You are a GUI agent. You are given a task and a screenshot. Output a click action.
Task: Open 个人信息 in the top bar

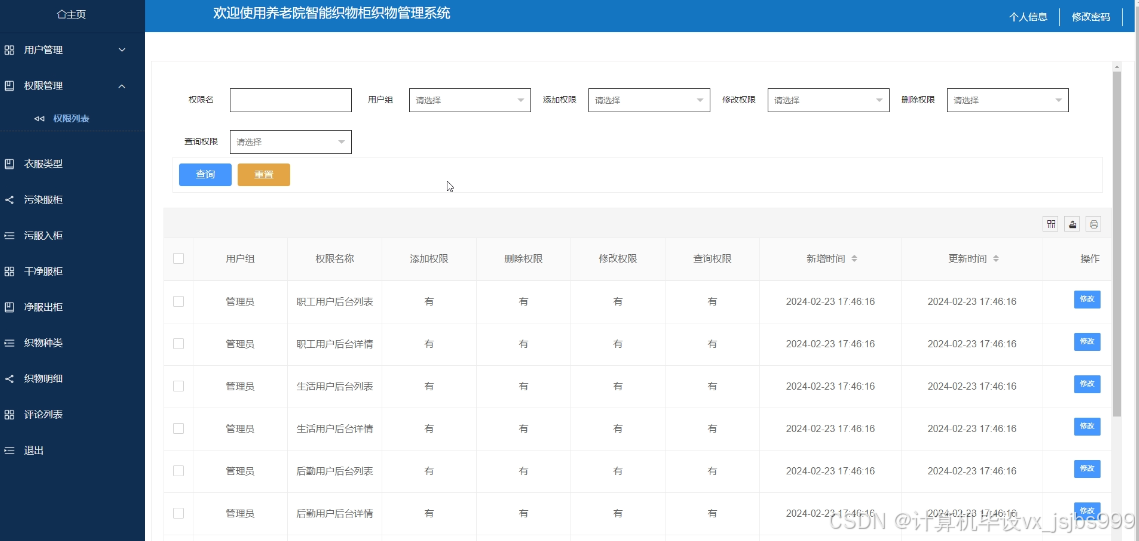[1028, 17]
